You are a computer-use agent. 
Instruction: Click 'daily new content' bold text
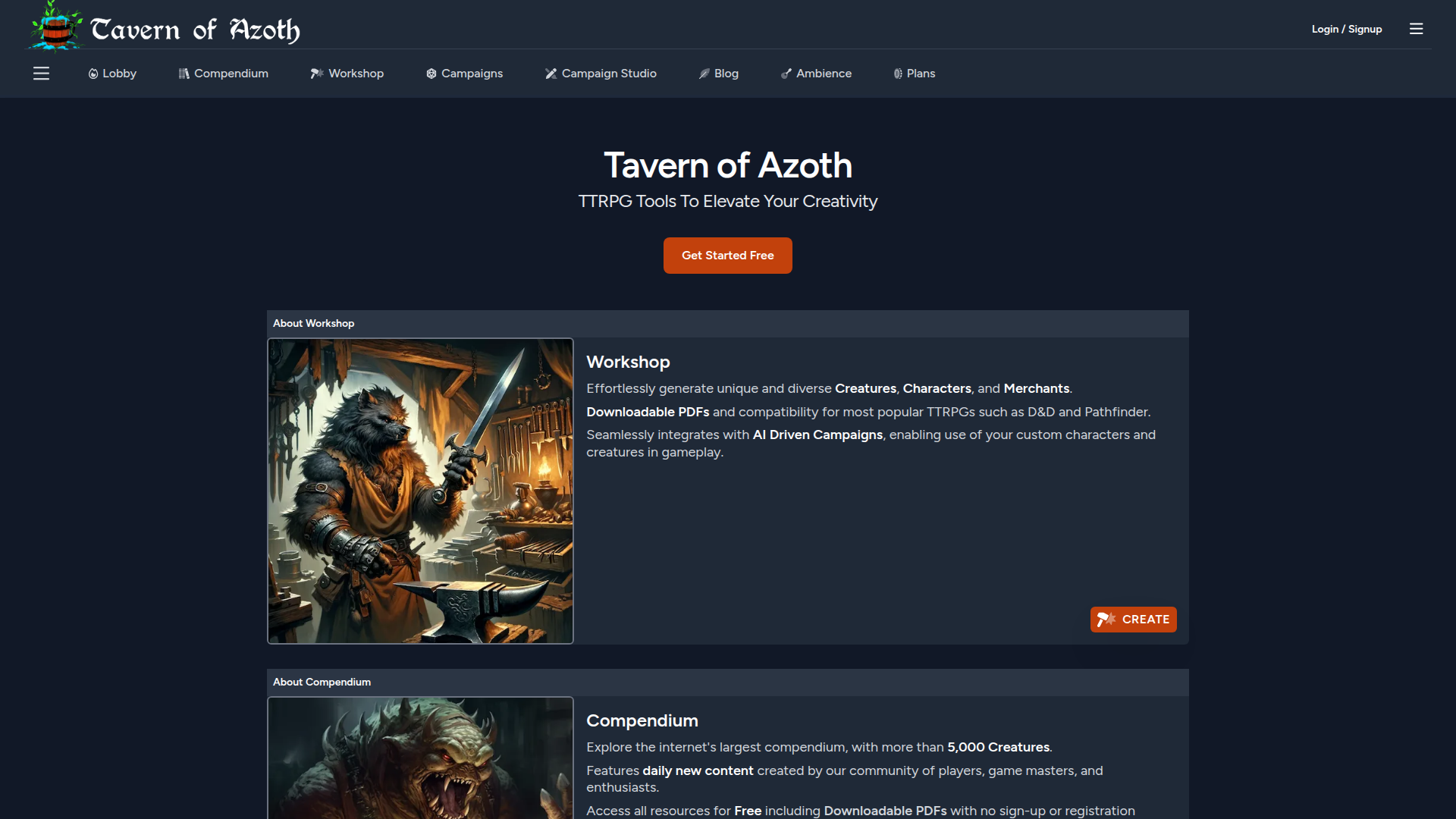point(698,770)
